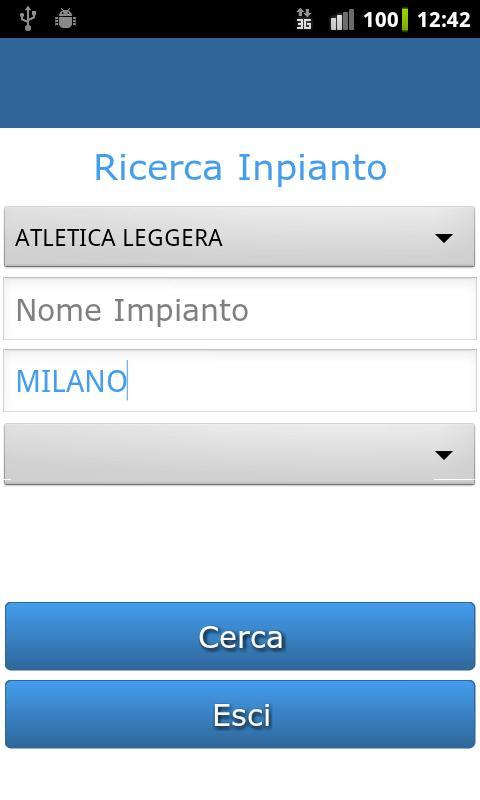Tap the 12:42 clock in status bar

(x=443, y=20)
